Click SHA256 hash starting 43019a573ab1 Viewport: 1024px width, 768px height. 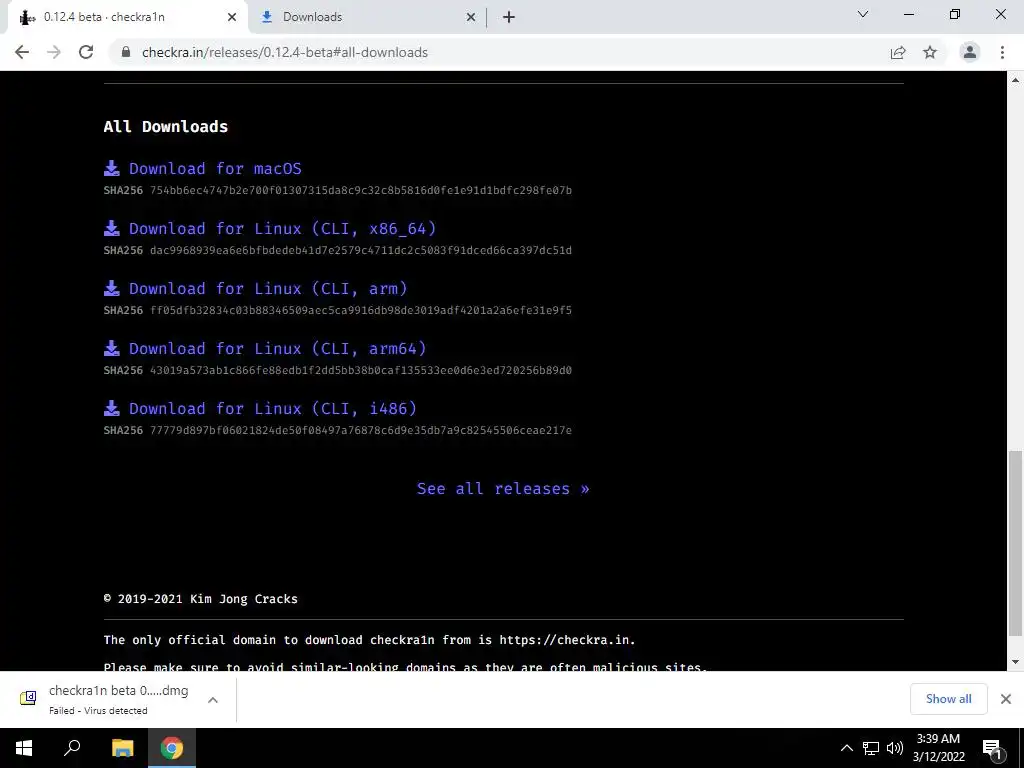coord(360,370)
